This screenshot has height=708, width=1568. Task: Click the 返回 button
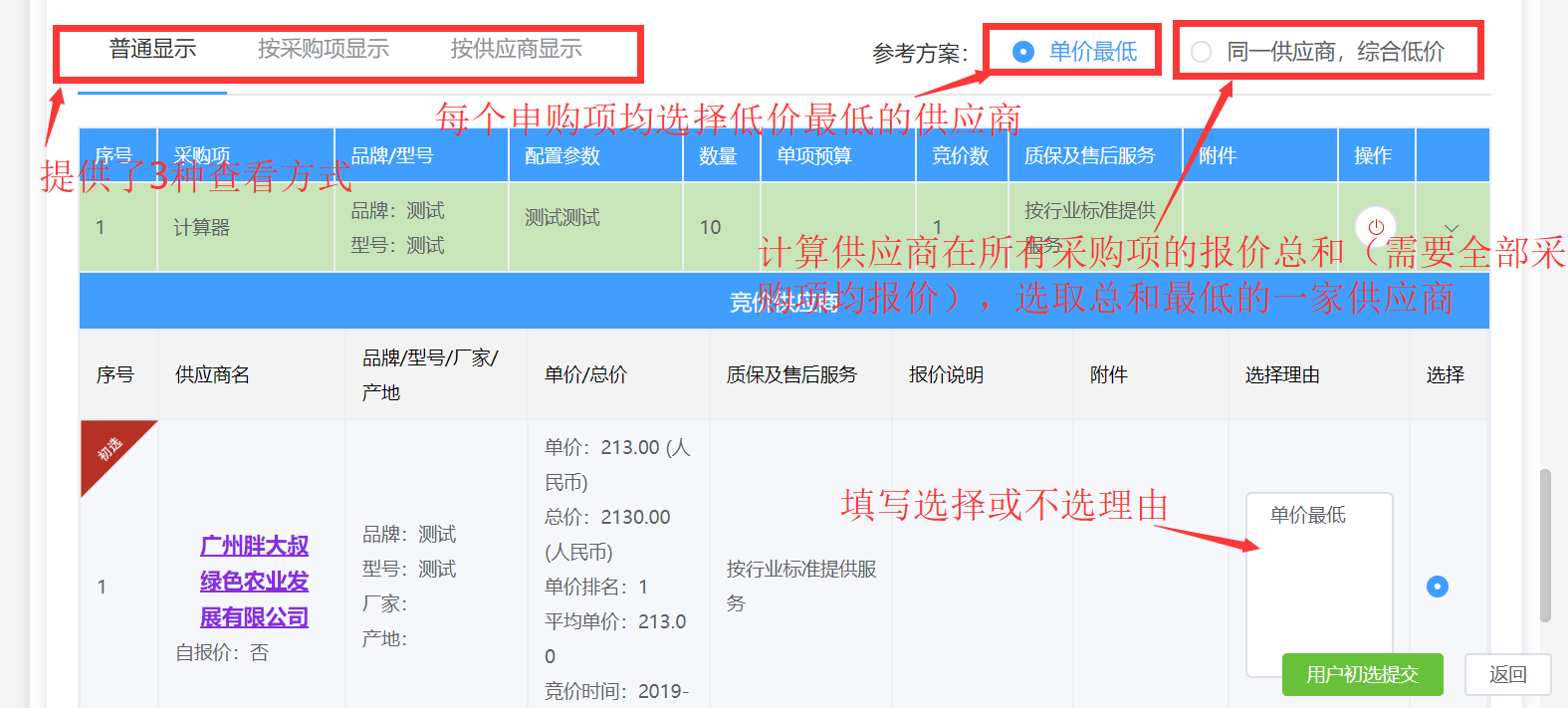point(1507,674)
